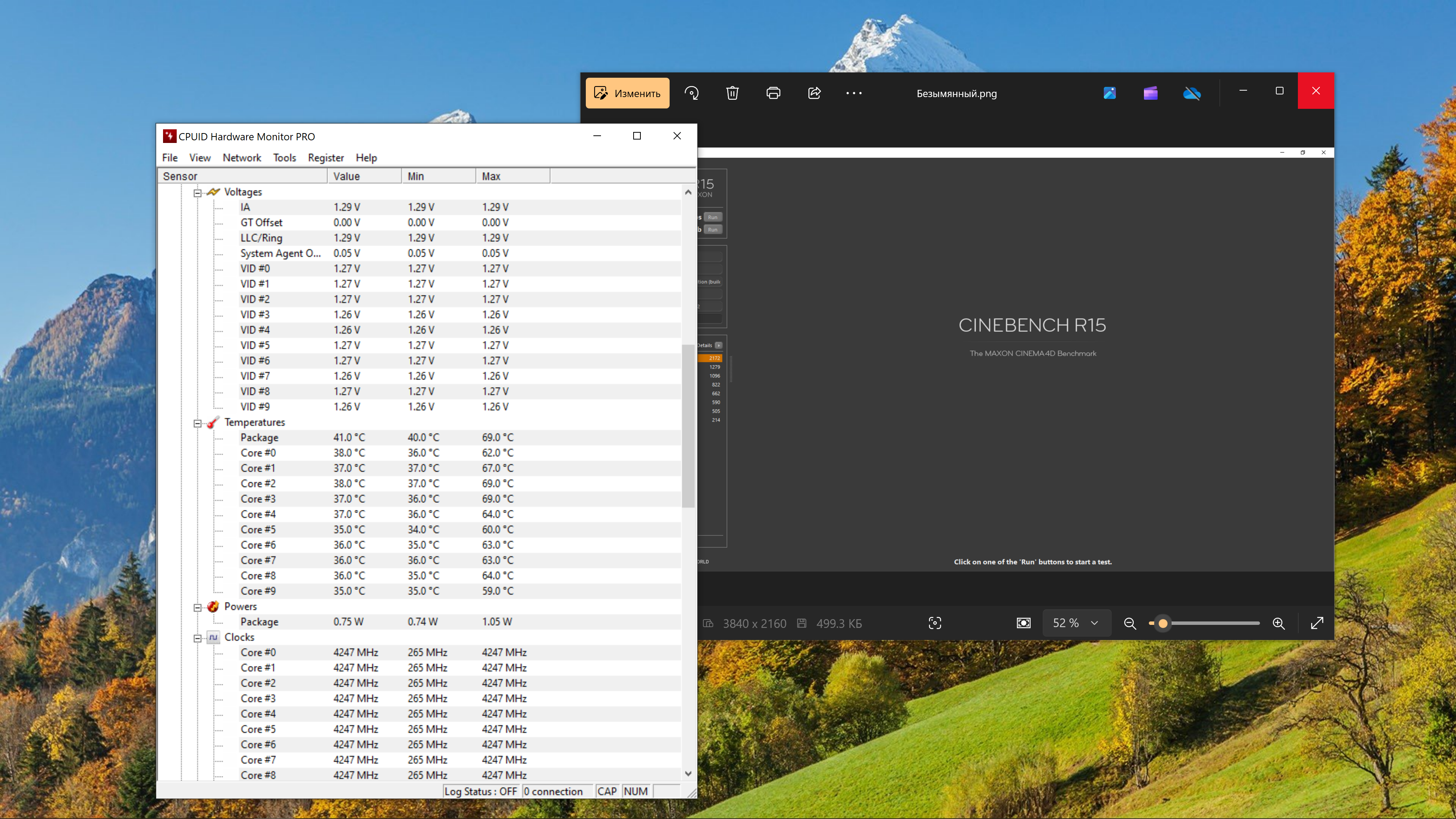Collapse the Voltages tree node

pyautogui.click(x=197, y=193)
